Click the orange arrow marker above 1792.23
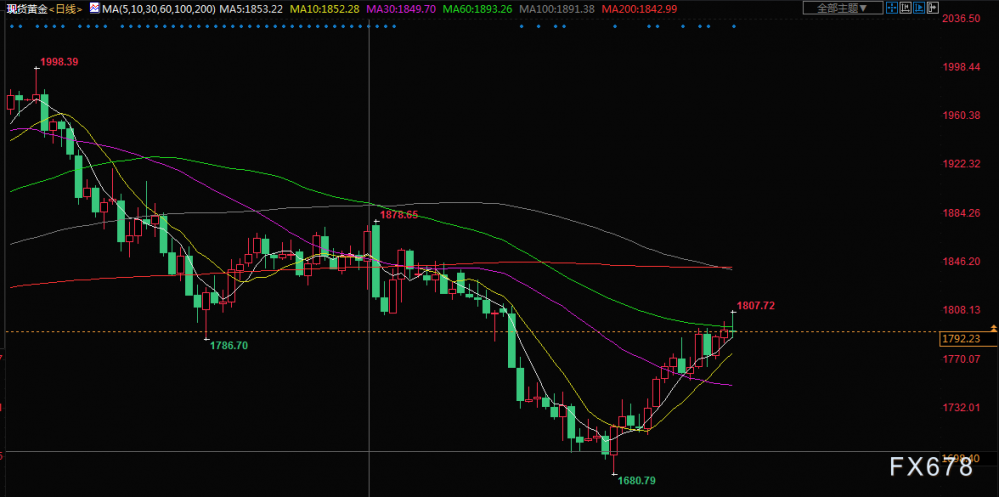This screenshot has width=999, height=497. pos(993,328)
